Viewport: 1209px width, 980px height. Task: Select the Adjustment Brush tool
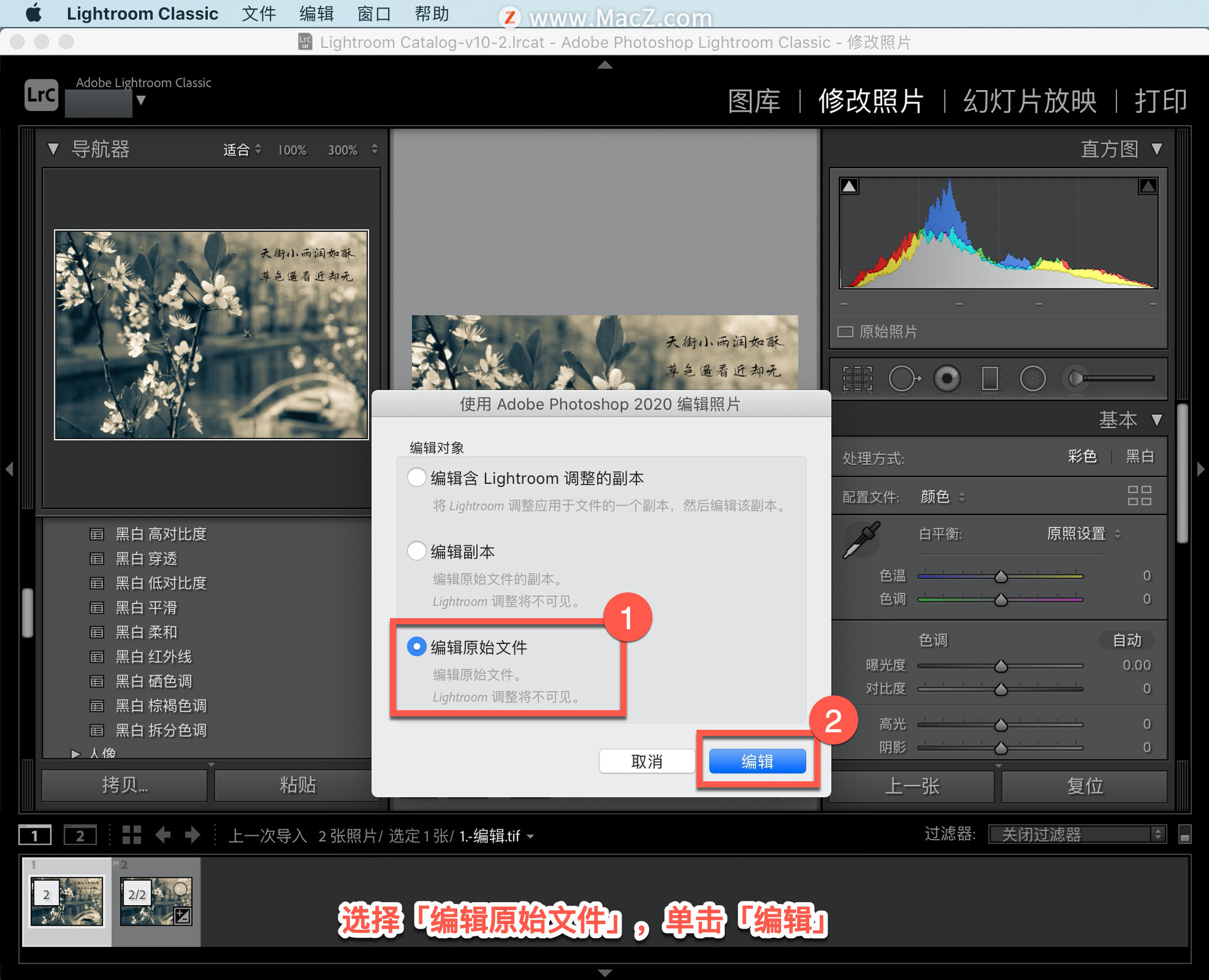1108,379
